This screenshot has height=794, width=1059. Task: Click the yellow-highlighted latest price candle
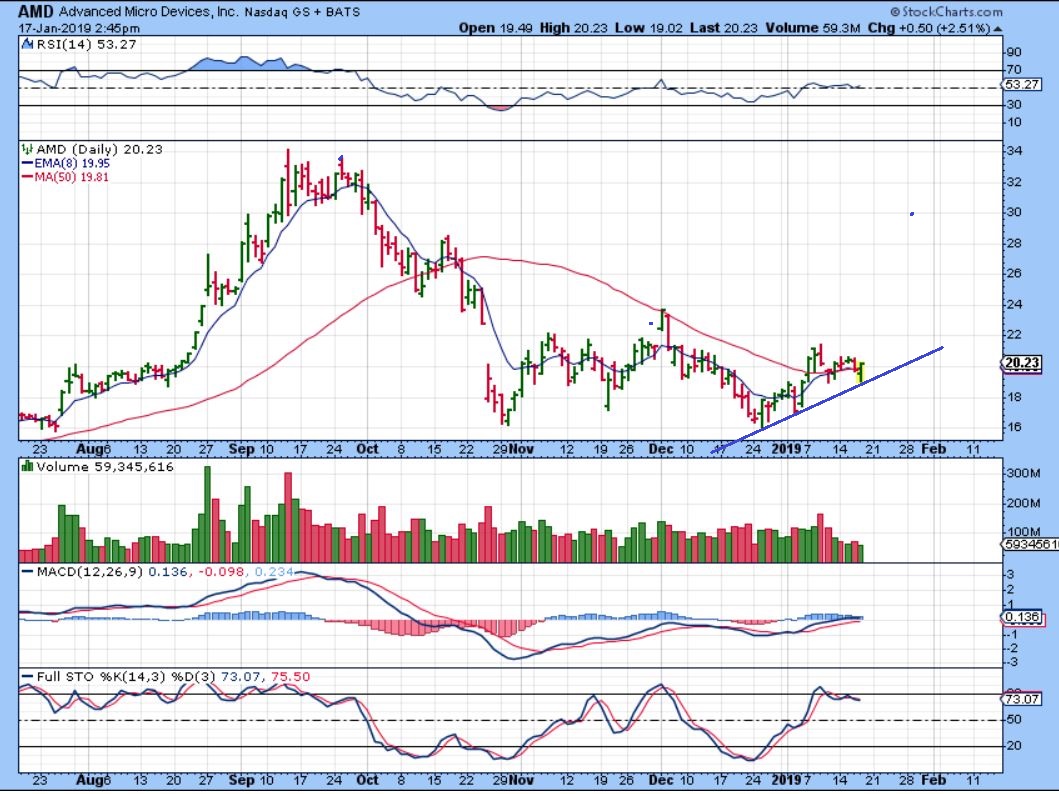[x=860, y=373]
